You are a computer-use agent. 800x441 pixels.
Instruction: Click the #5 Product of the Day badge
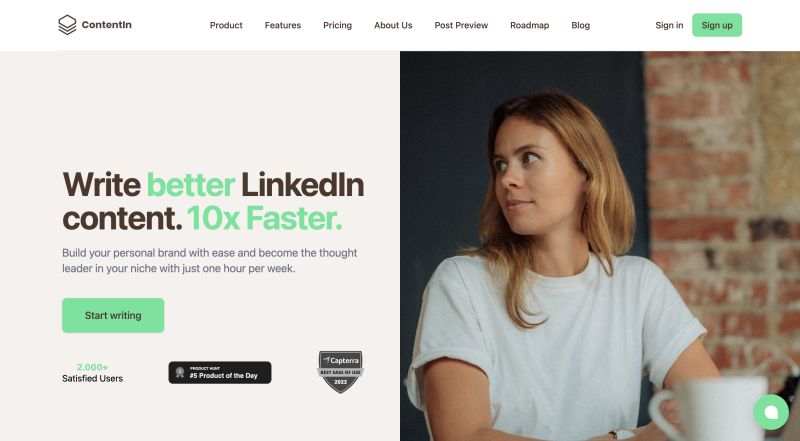pos(220,373)
